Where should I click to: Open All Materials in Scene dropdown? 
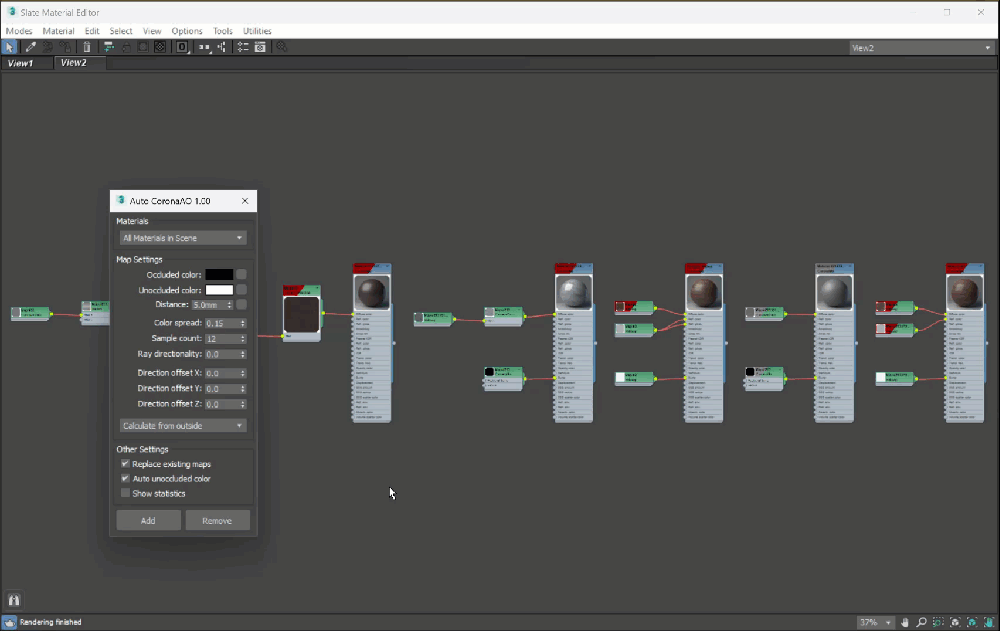coord(182,238)
